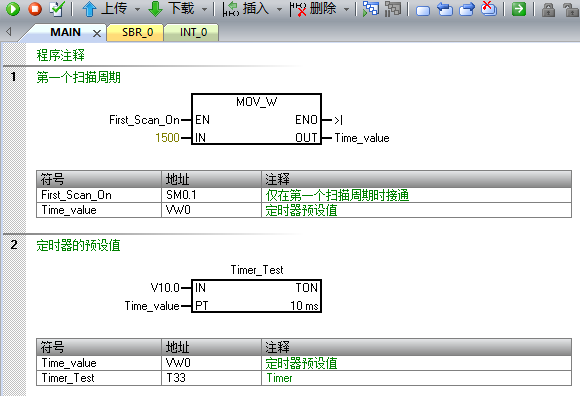The width and height of the screenshot is (580, 396).
Task: Select the MOV_W instruction box
Action: [x=256, y=119]
